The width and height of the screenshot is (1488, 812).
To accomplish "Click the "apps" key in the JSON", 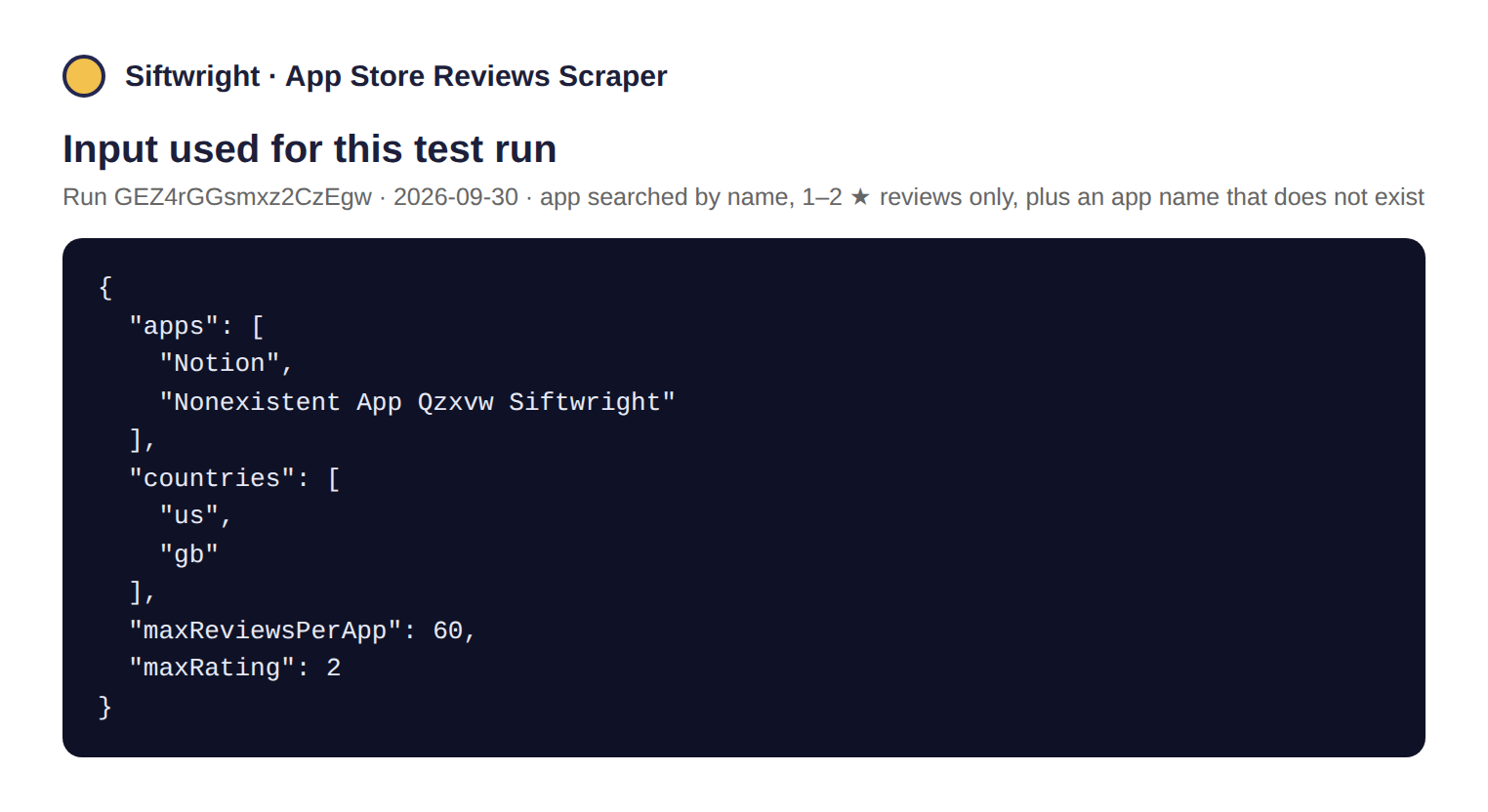I will point(174,326).
